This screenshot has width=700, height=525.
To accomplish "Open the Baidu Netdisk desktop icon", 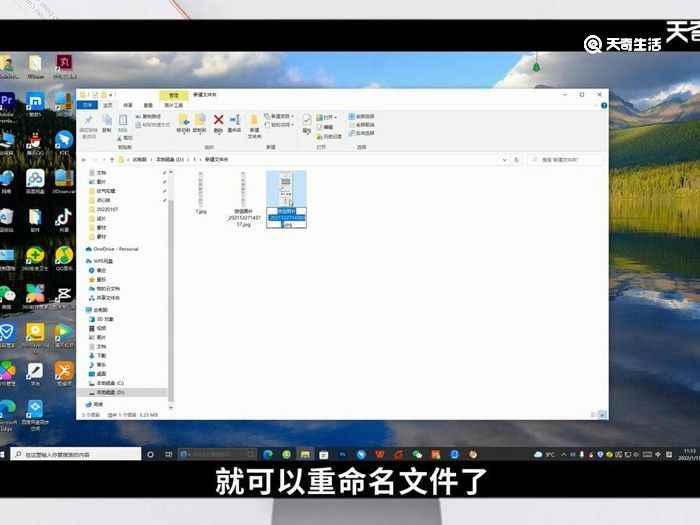I will (x=35, y=181).
